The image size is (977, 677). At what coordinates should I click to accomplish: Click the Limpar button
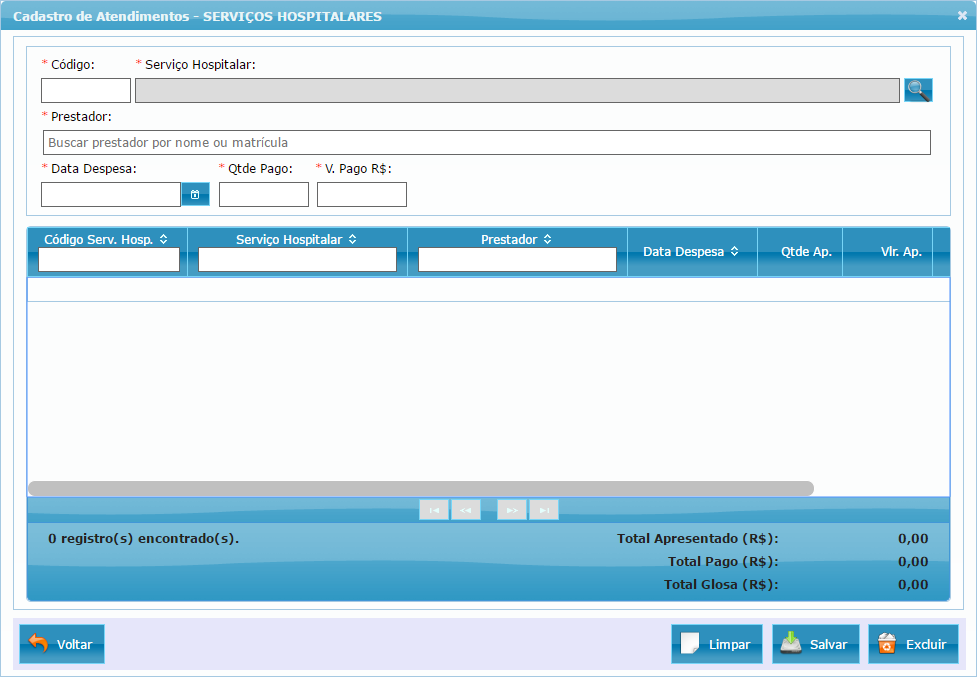pos(717,644)
